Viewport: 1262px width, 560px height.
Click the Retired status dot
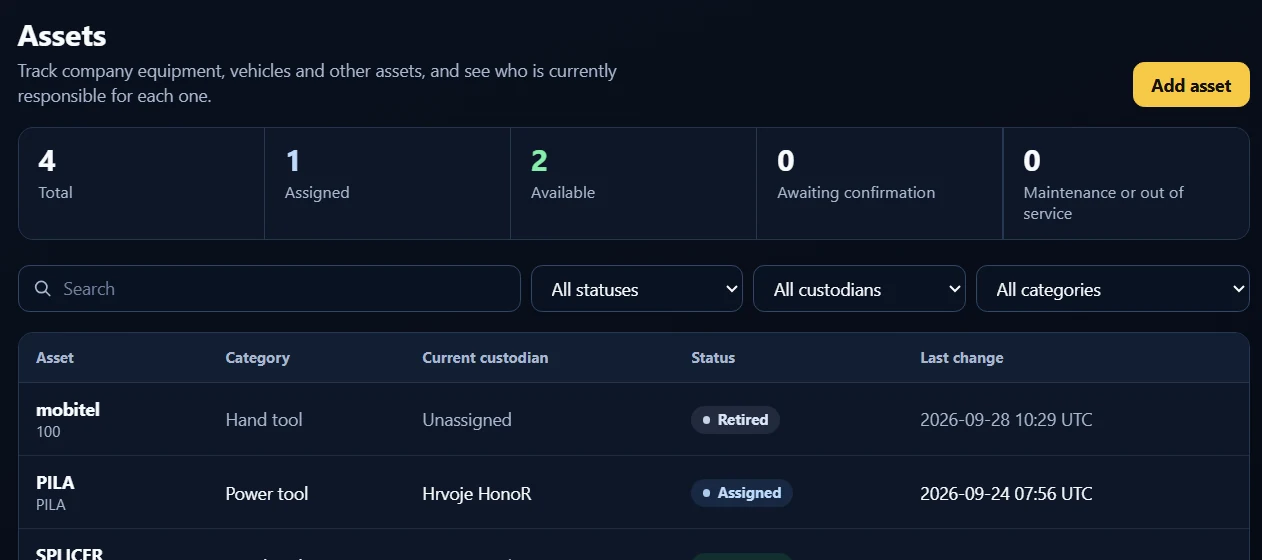[x=707, y=420]
